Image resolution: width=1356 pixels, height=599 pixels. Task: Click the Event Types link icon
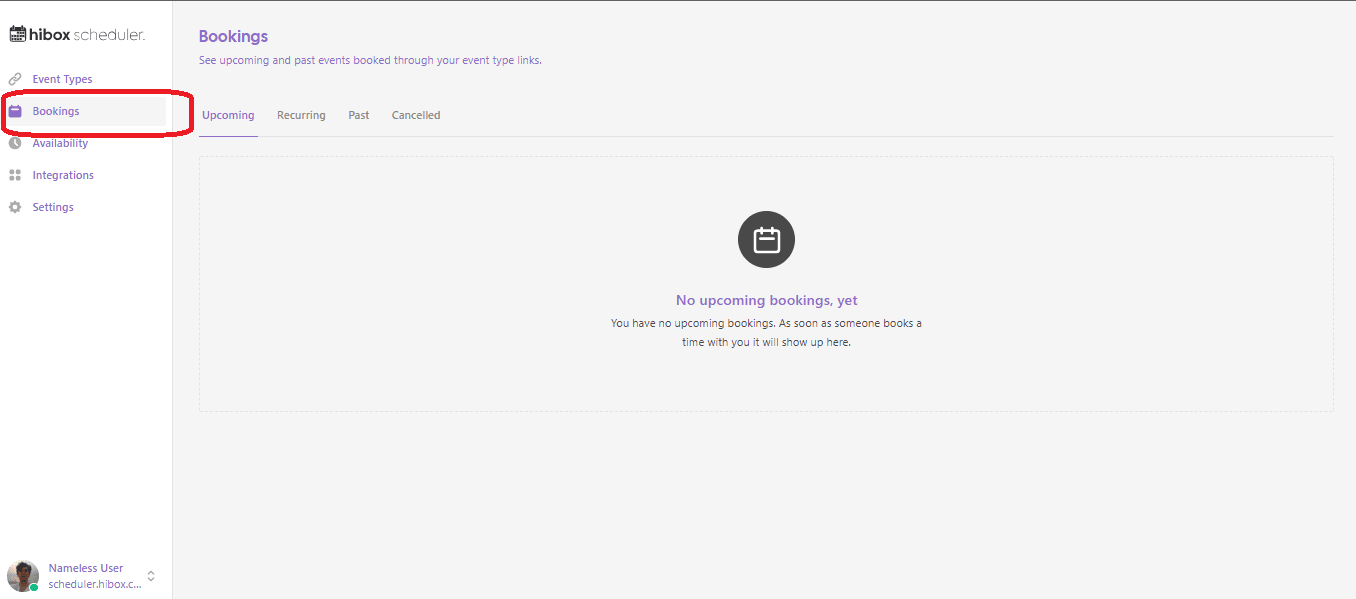coord(15,79)
